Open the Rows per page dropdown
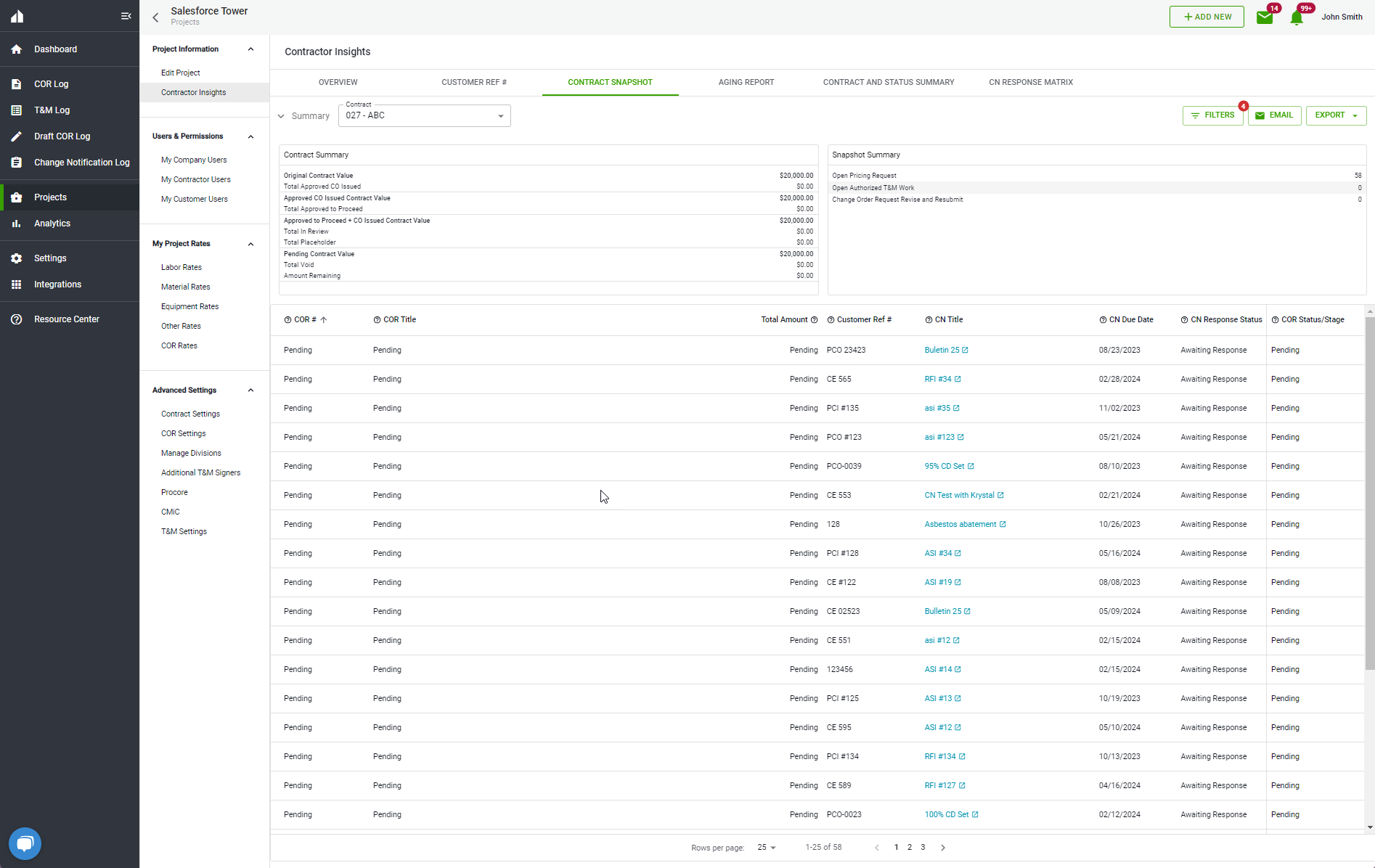This screenshot has height=868, width=1375. (x=766, y=847)
